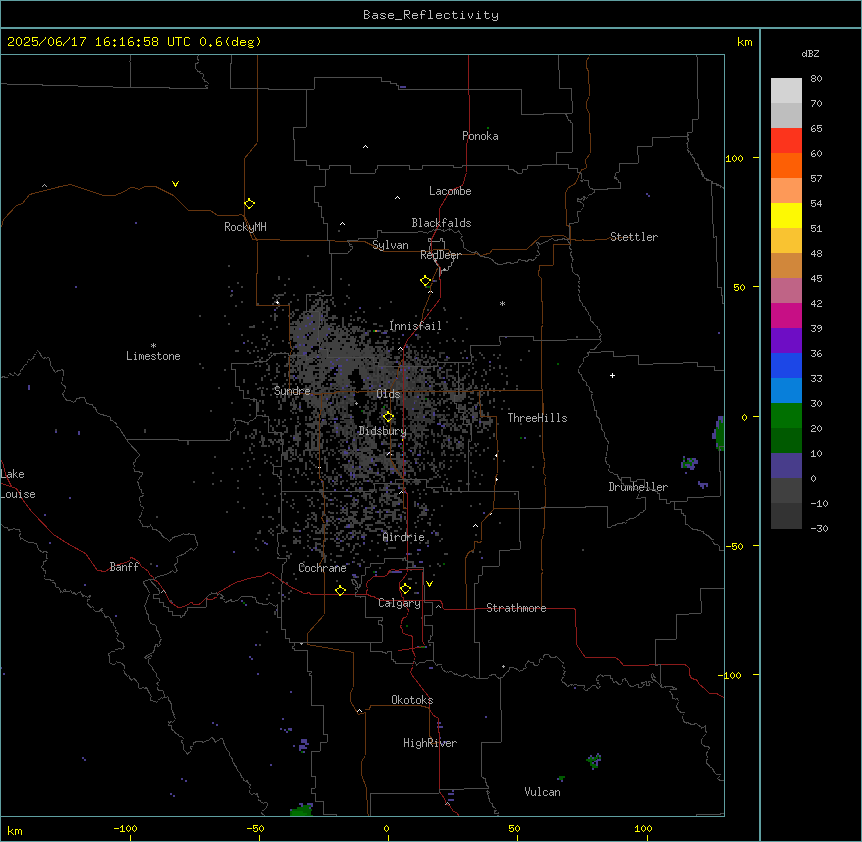Image resolution: width=862 pixels, height=842 pixels.
Task: Click the Okotoks town label
Action: (x=412, y=700)
